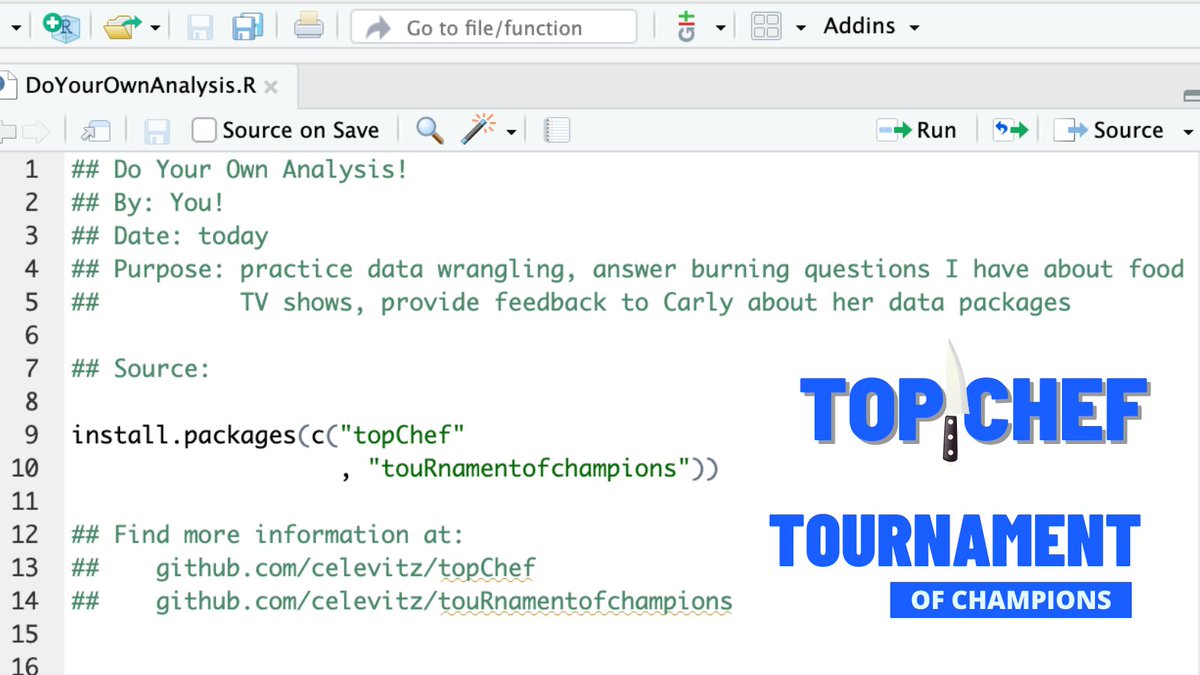The width and height of the screenshot is (1200, 675).
Task: Click line number 15 in the gutter
Action: [24, 634]
